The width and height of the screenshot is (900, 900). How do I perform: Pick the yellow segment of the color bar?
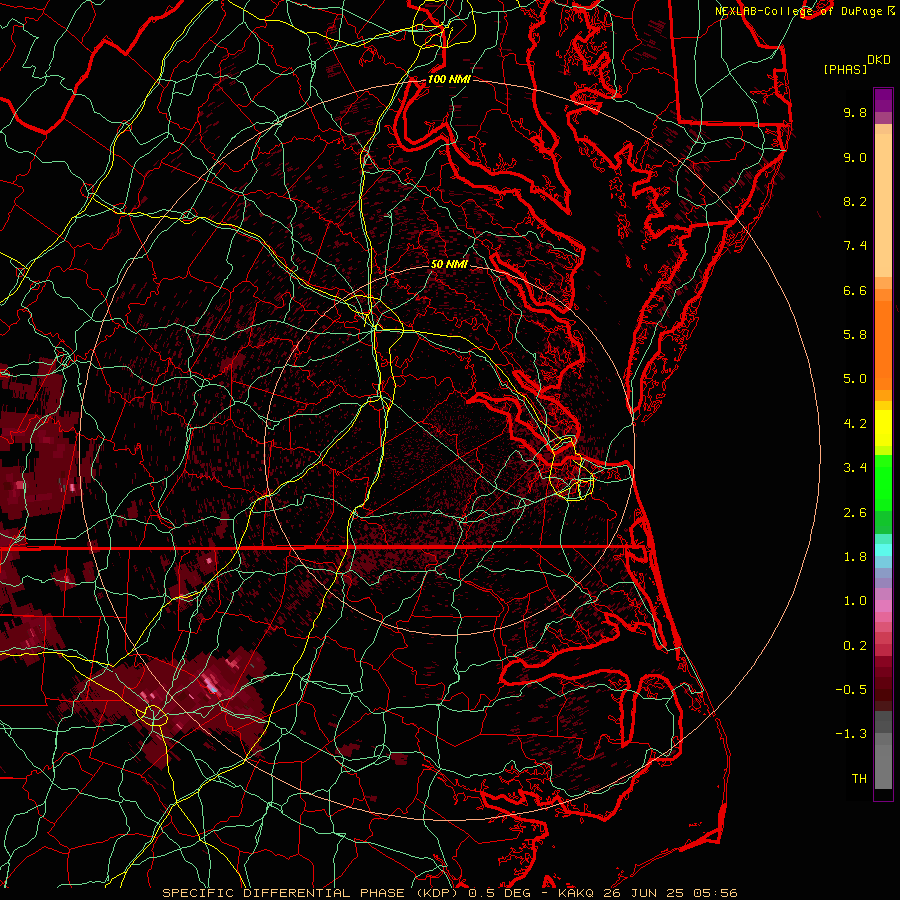883,428
